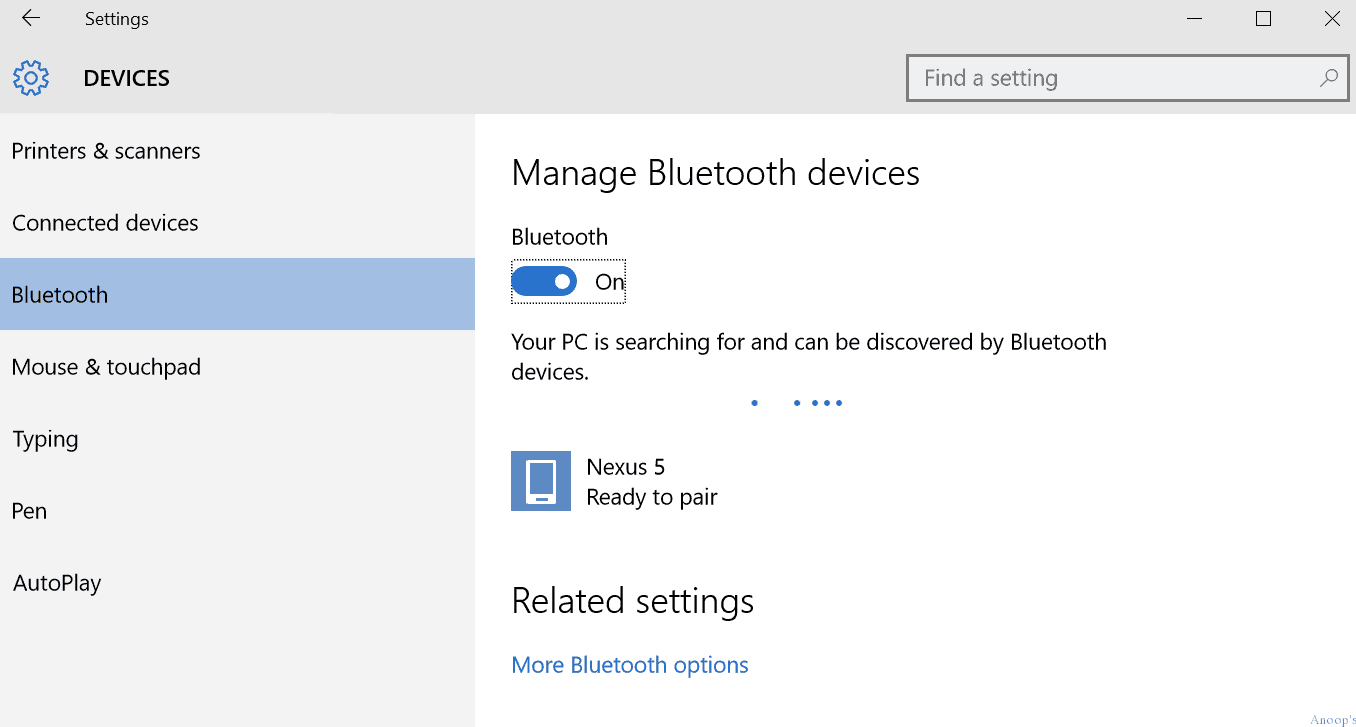This screenshot has height=727, width=1356.
Task: Click the Manage Bluetooth devices heading
Action: coord(715,173)
